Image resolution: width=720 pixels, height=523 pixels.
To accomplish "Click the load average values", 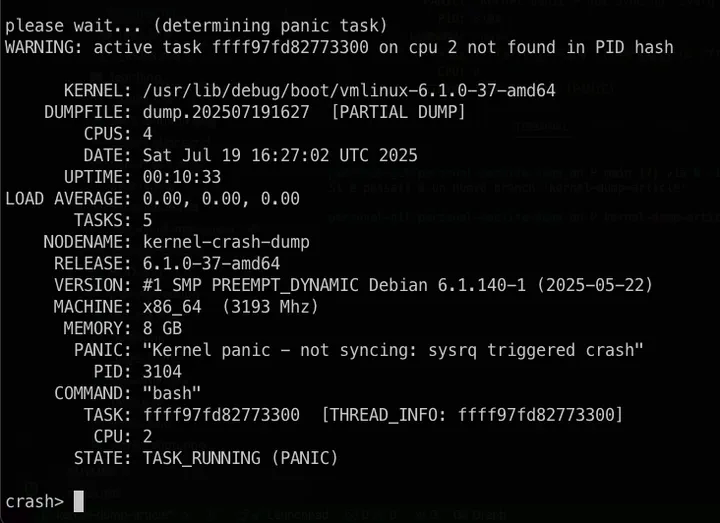I will [221, 199].
